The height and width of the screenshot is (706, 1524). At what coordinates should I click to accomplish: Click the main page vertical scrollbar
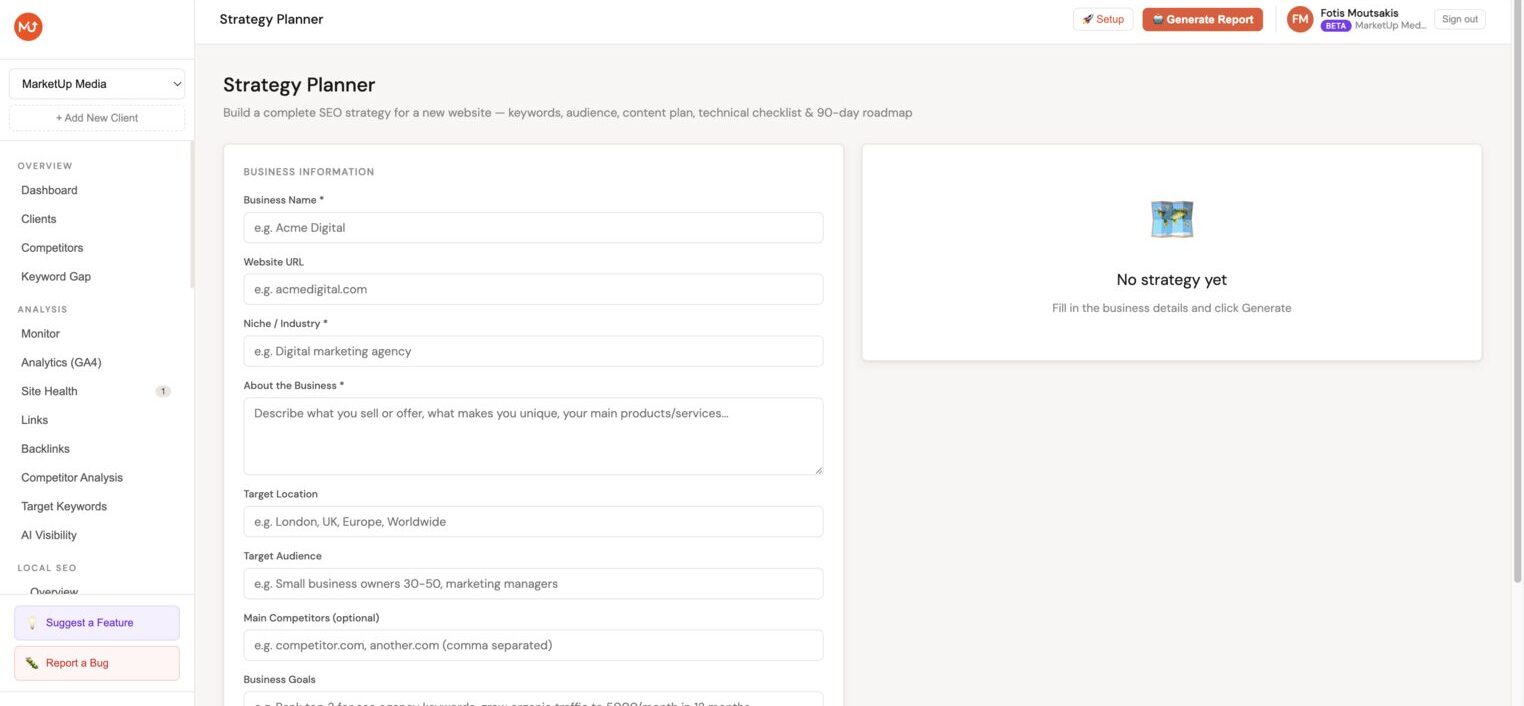pos(1517,292)
